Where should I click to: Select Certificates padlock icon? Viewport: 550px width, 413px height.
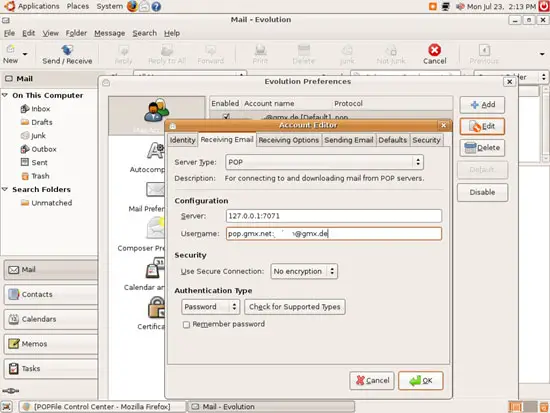coord(156,307)
